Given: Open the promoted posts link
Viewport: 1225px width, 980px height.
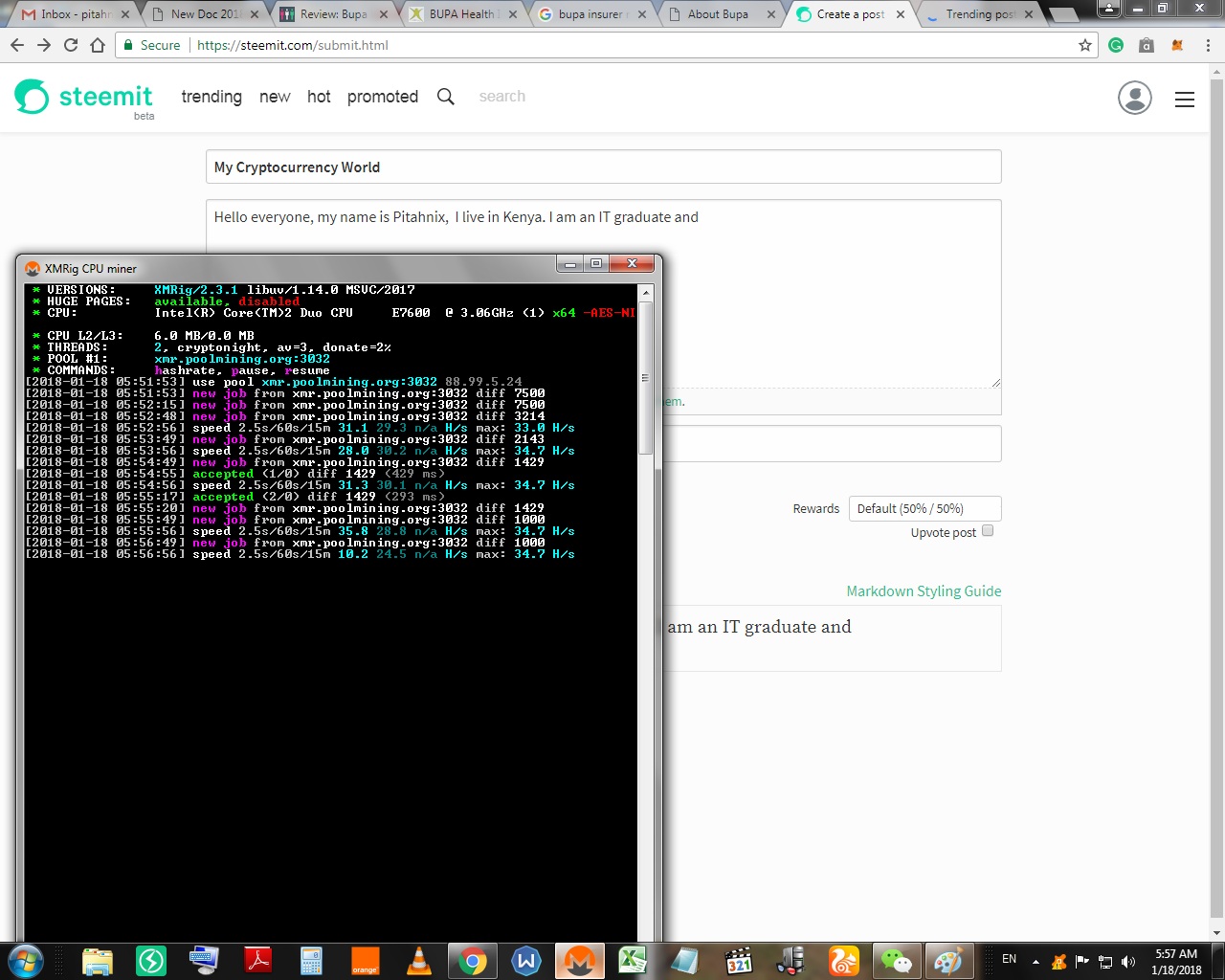Looking at the screenshot, I should [x=383, y=97].
